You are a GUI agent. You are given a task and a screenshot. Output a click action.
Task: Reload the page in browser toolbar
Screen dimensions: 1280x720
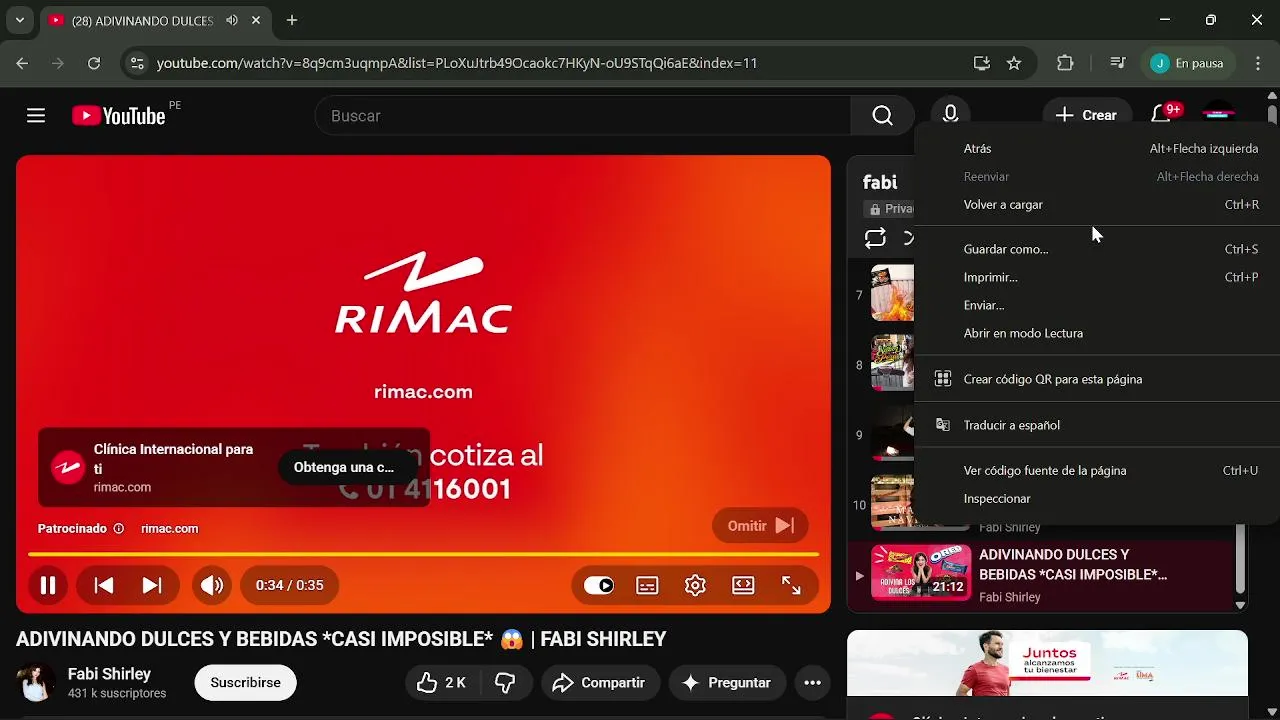[x=94, y=63]
